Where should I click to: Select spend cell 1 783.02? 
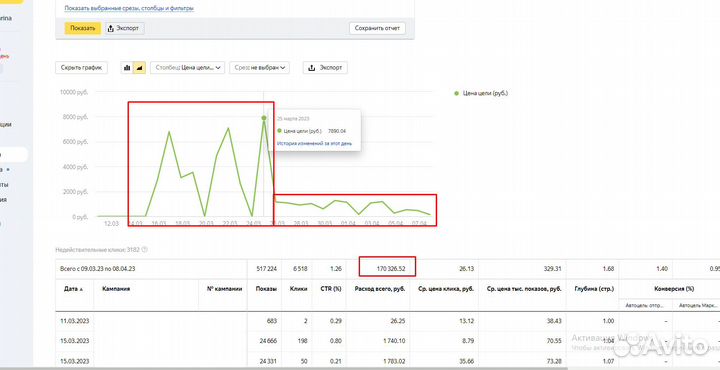click(x=394, y=361)
